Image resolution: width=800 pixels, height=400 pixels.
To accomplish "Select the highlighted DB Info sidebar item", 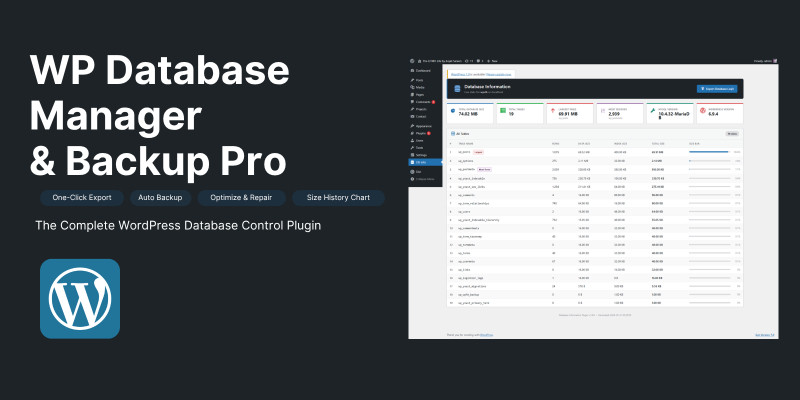I will [425, 162].
